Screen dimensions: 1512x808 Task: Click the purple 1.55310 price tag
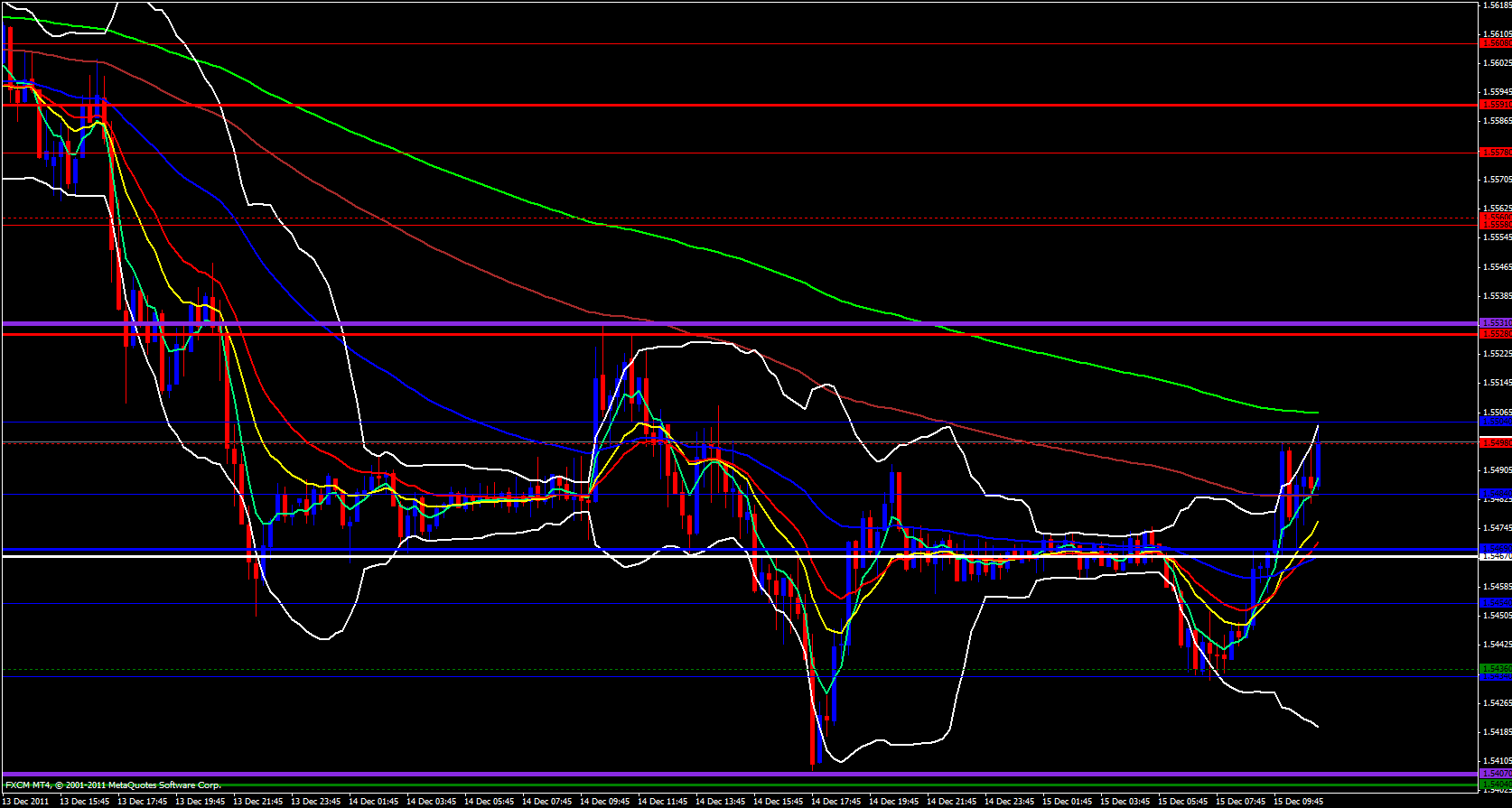(x=1495, y=323)
